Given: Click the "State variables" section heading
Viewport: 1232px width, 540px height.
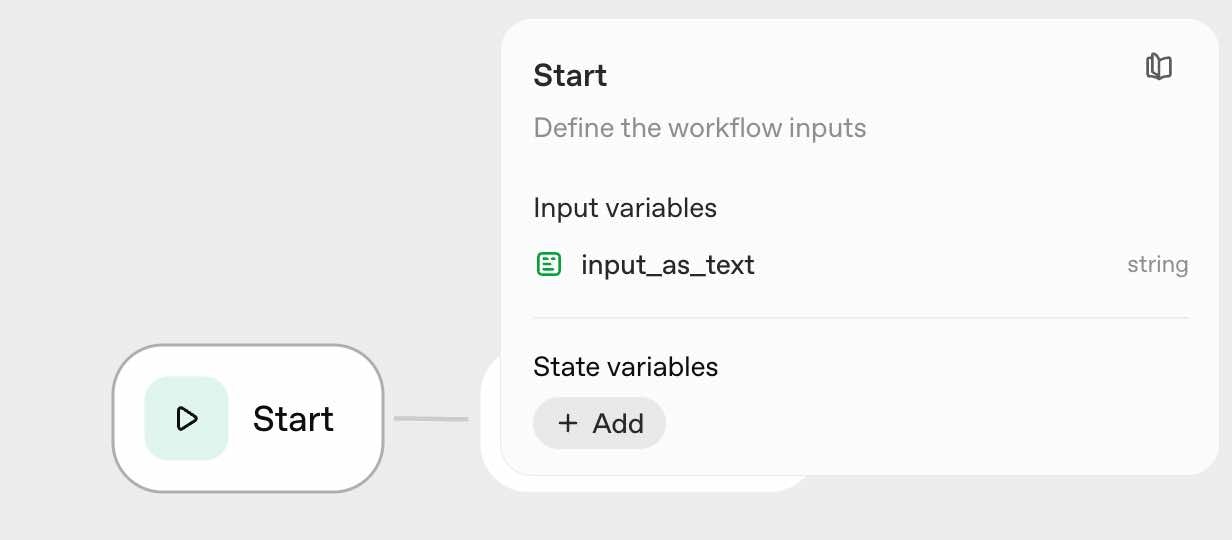Looking at the screenshot, I should click(x=626, y=367).
